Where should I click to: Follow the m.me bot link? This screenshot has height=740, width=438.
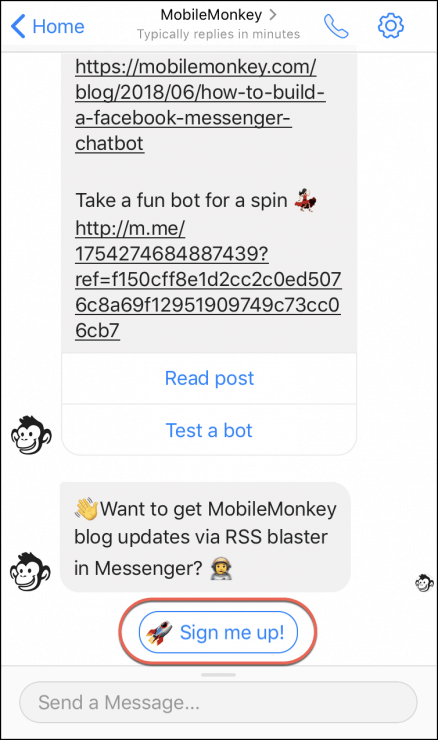point(208,279)
